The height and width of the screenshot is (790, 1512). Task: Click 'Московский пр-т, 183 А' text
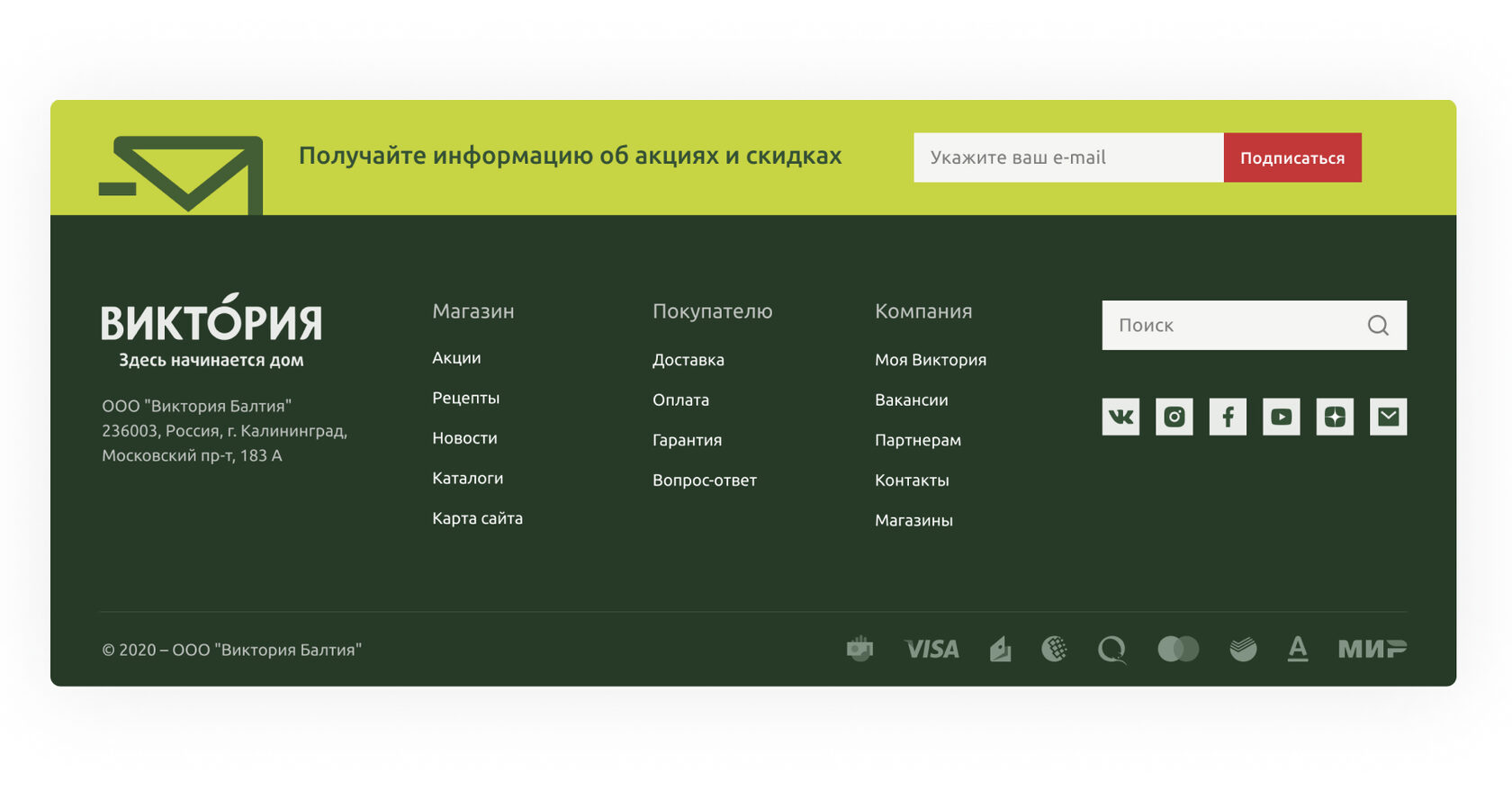click(192, 455)
